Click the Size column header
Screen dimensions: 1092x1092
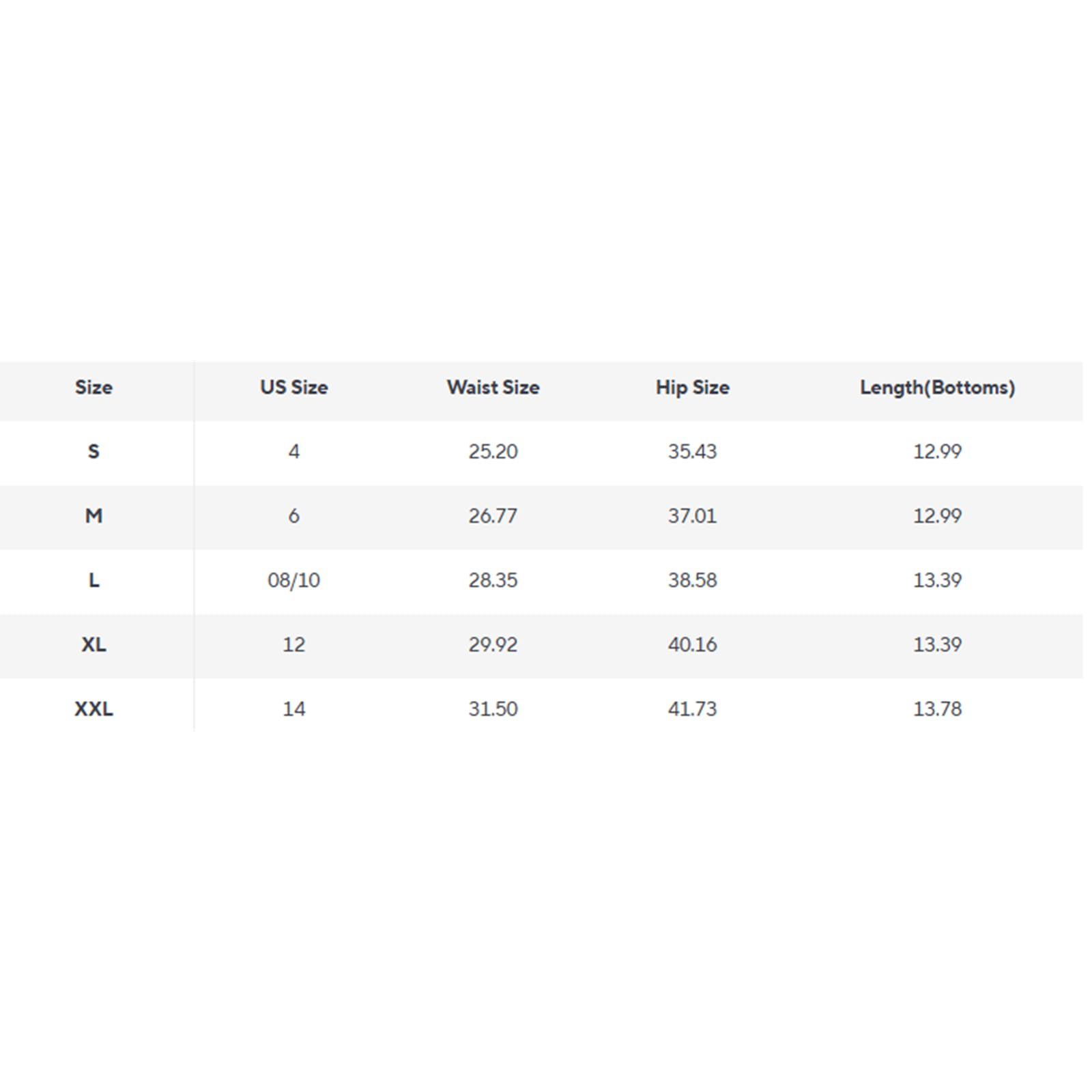94,388
